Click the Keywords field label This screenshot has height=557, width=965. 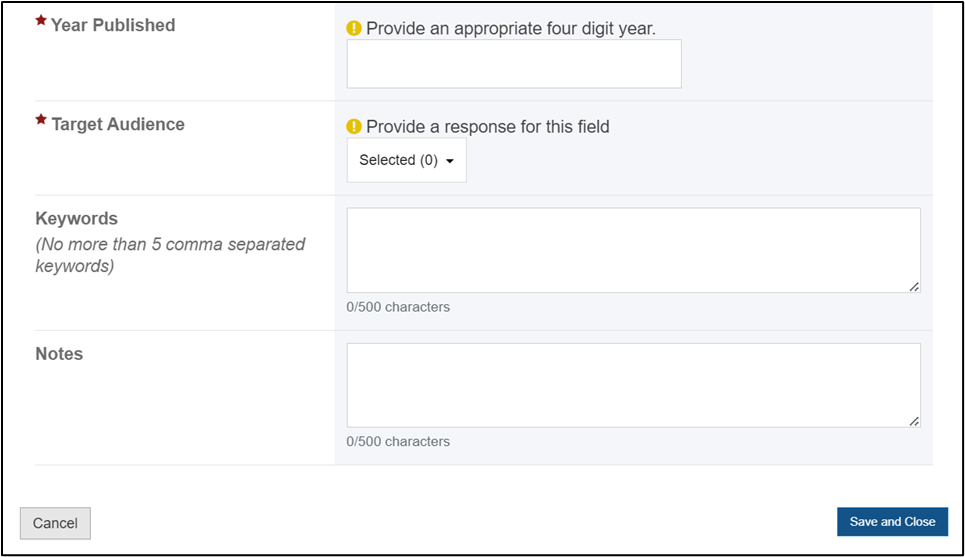pyautogui.click(x=76, y=218)
